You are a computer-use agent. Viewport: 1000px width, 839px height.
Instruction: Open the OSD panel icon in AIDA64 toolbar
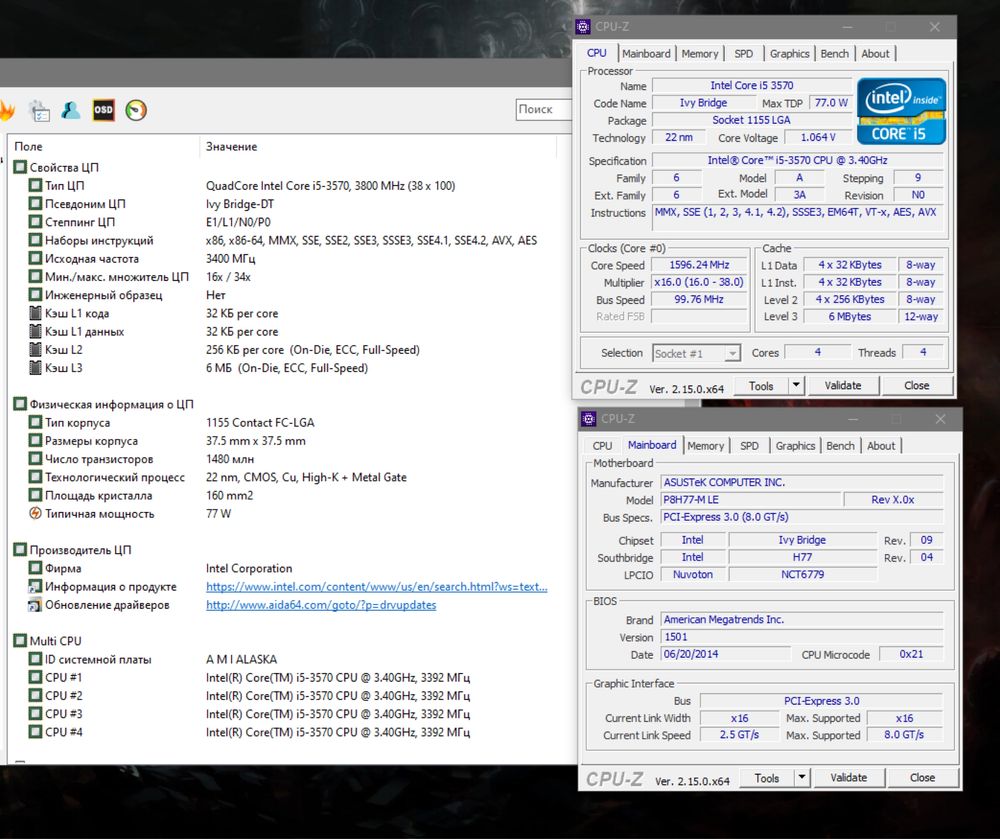pyautogui.click(x=103, y=110)
